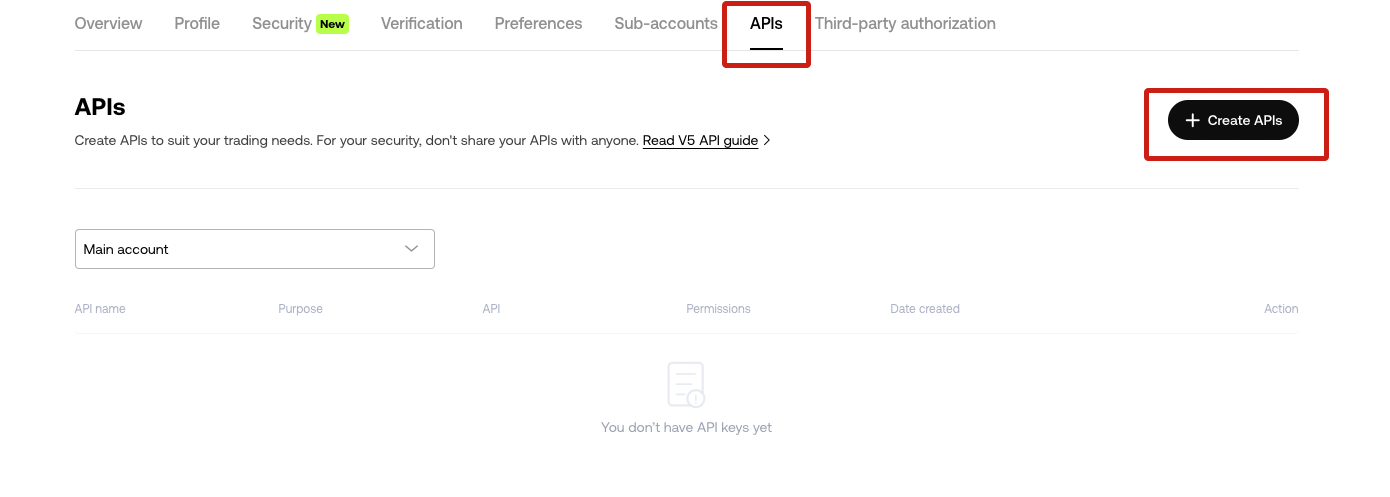
Task: Click the empty API keys document icon
Action: coord(686,385)
